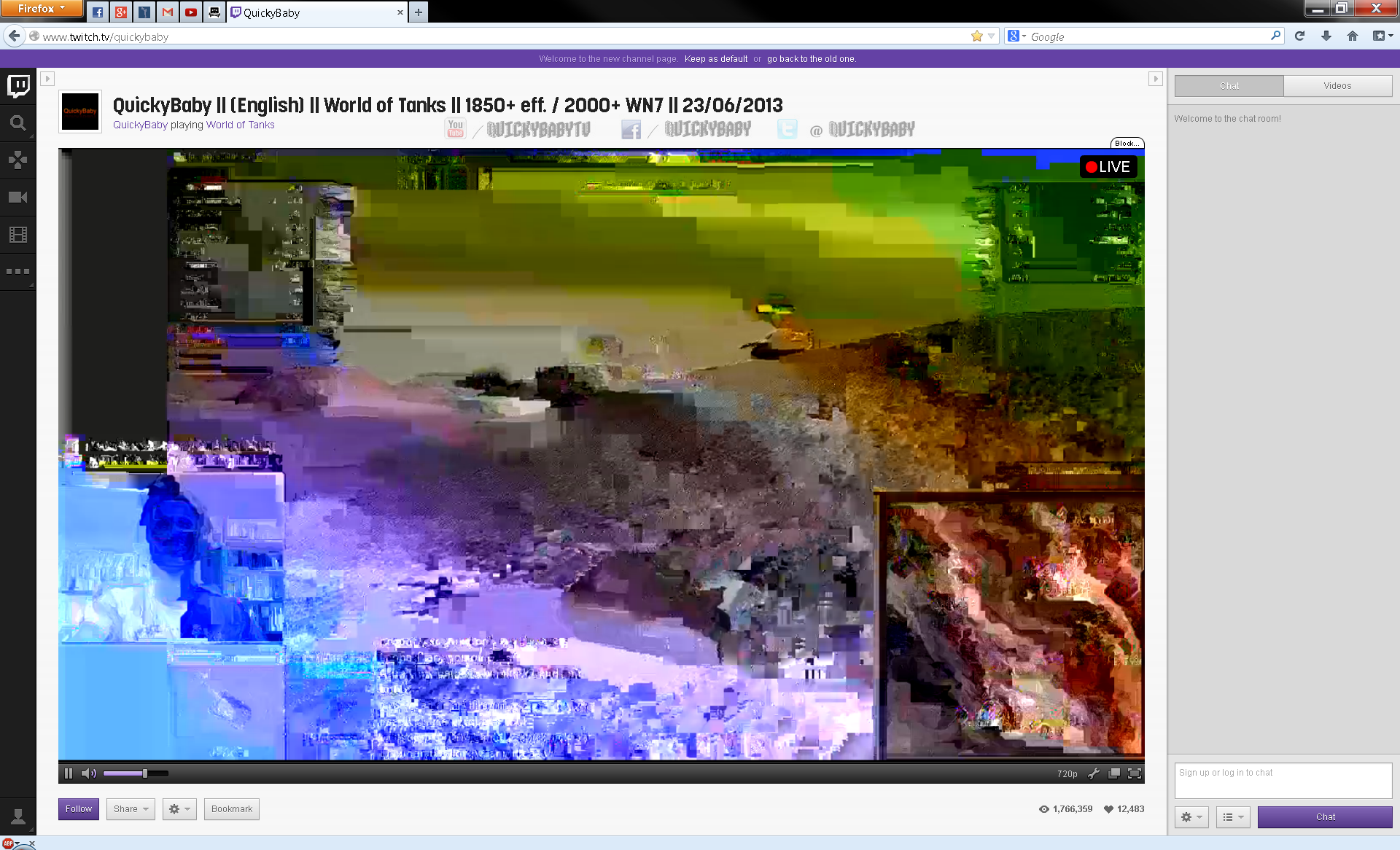This screenshot has height=850, width=1400.
Task: Open URL history dropdown arrow
Action: [992, 36]
